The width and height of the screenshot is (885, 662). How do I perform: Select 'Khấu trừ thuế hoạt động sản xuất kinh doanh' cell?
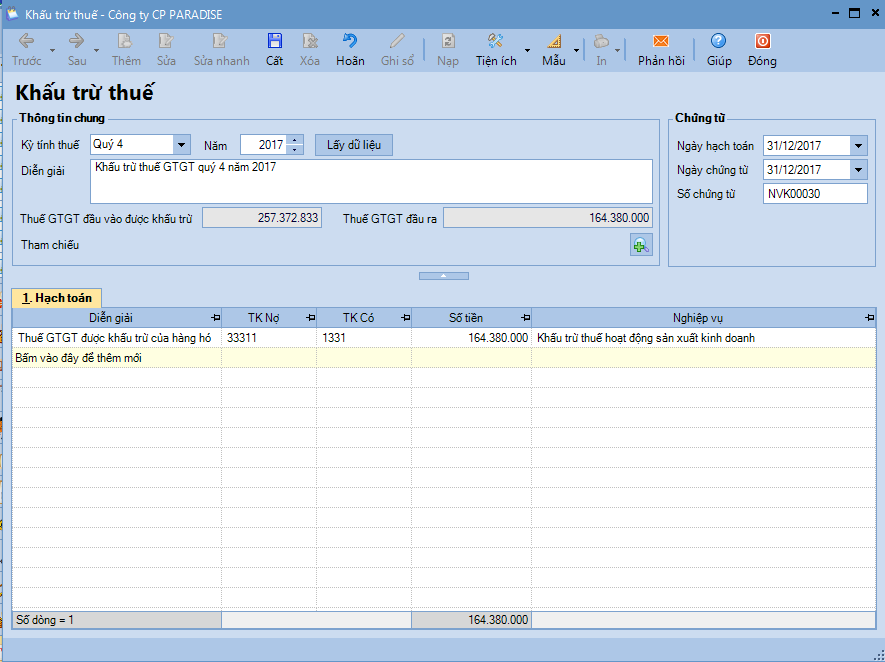point(703,337)
